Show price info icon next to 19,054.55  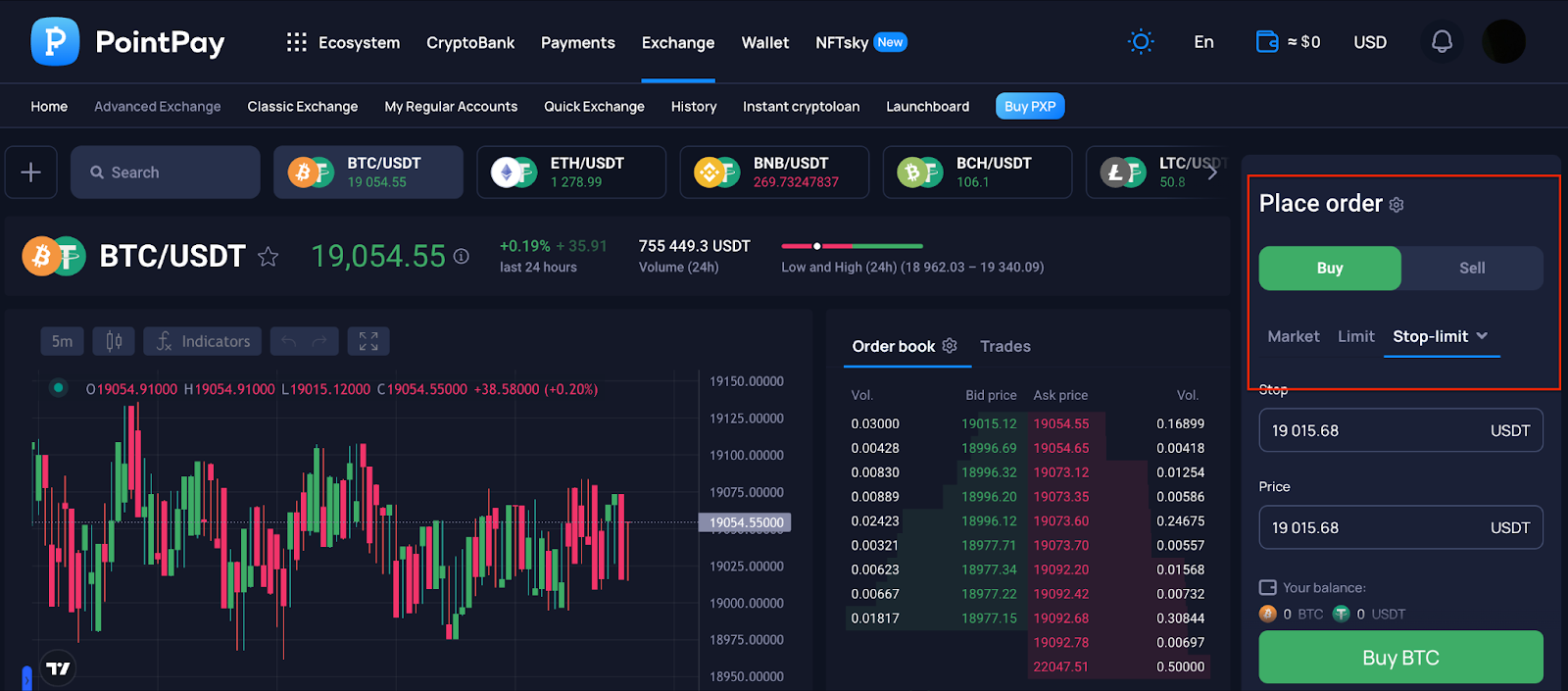(461, 256)
